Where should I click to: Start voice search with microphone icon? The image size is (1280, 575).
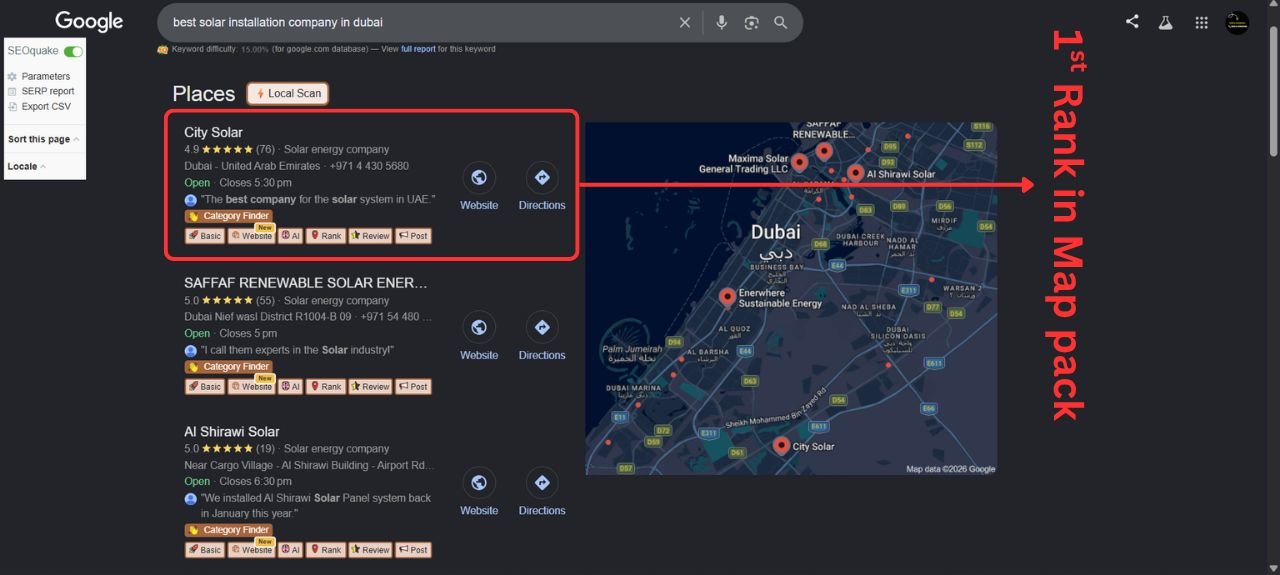click(x=721, y=22)
